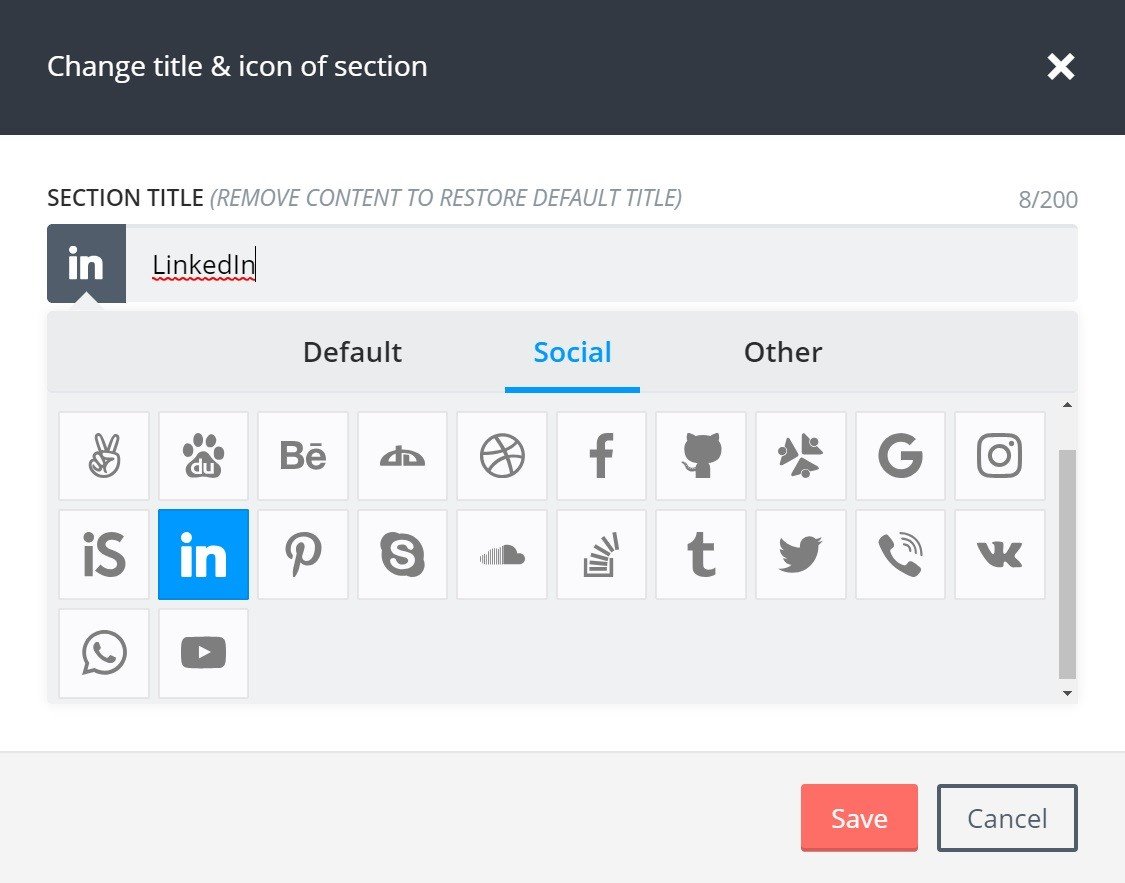Select the Behance icon
Image resolution: width=1125 pixels, height=883 pixels.
pyautogui.click(x=302, y=455)
